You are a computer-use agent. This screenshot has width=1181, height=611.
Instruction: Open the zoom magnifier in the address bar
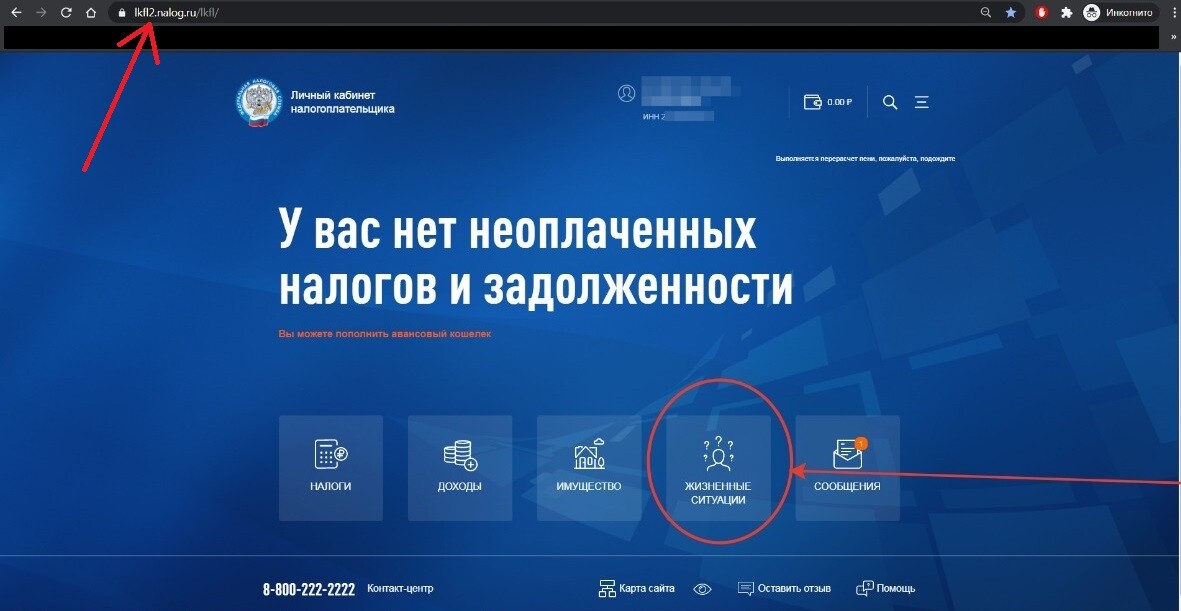point(986,13)
